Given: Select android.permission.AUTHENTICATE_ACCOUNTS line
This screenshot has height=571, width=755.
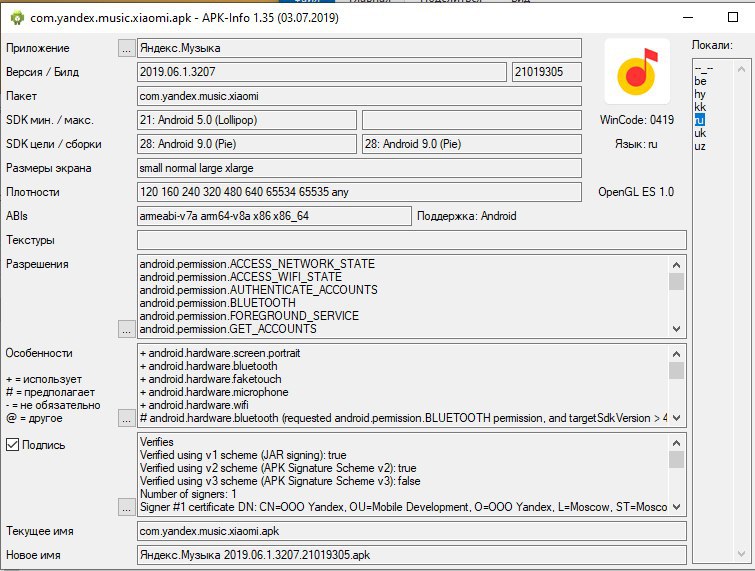Looking at the screenshot, I should pyautogui.click(x=259, y=290).
